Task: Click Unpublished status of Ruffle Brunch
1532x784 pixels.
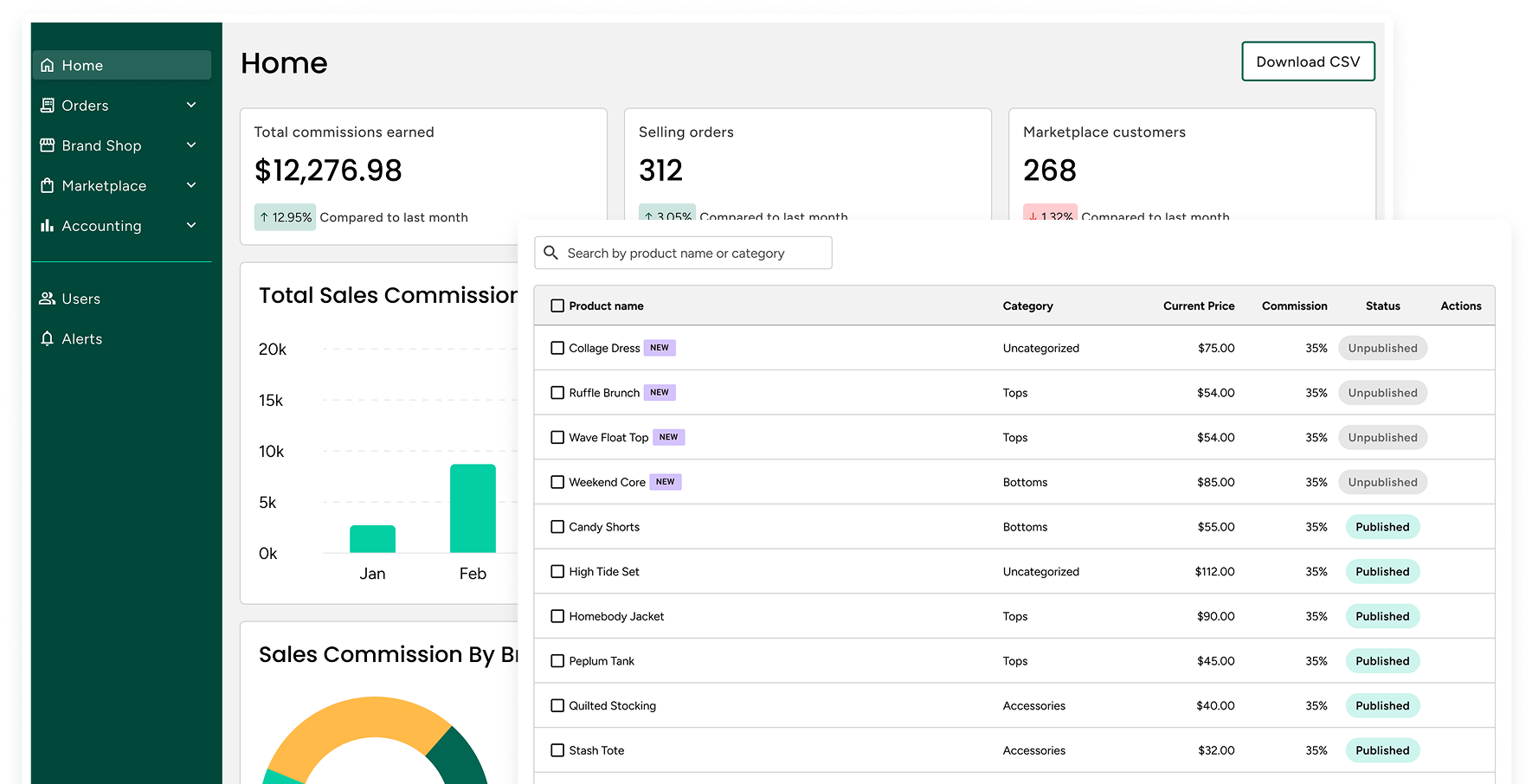Action: pyautogui.click(x=1382, y=393)
